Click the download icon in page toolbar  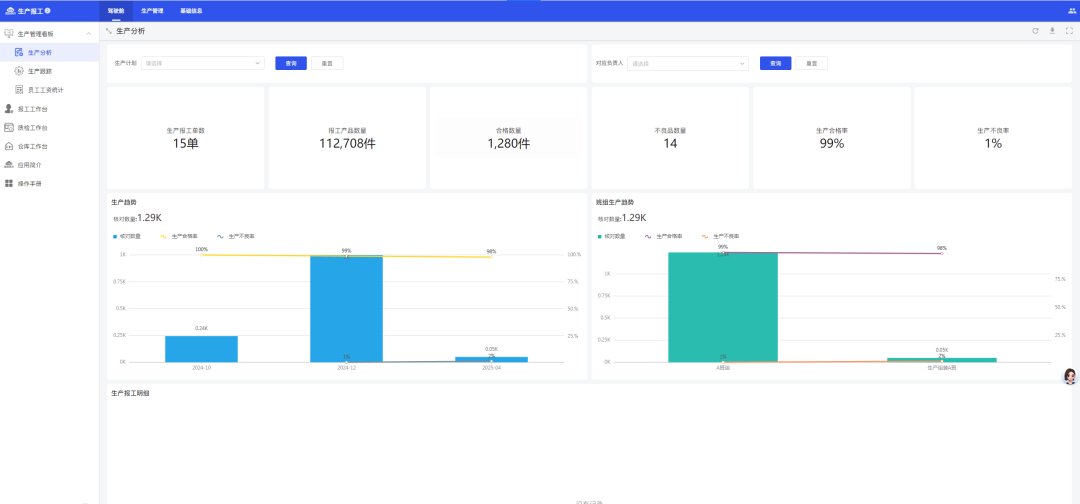click(1052, 31)
